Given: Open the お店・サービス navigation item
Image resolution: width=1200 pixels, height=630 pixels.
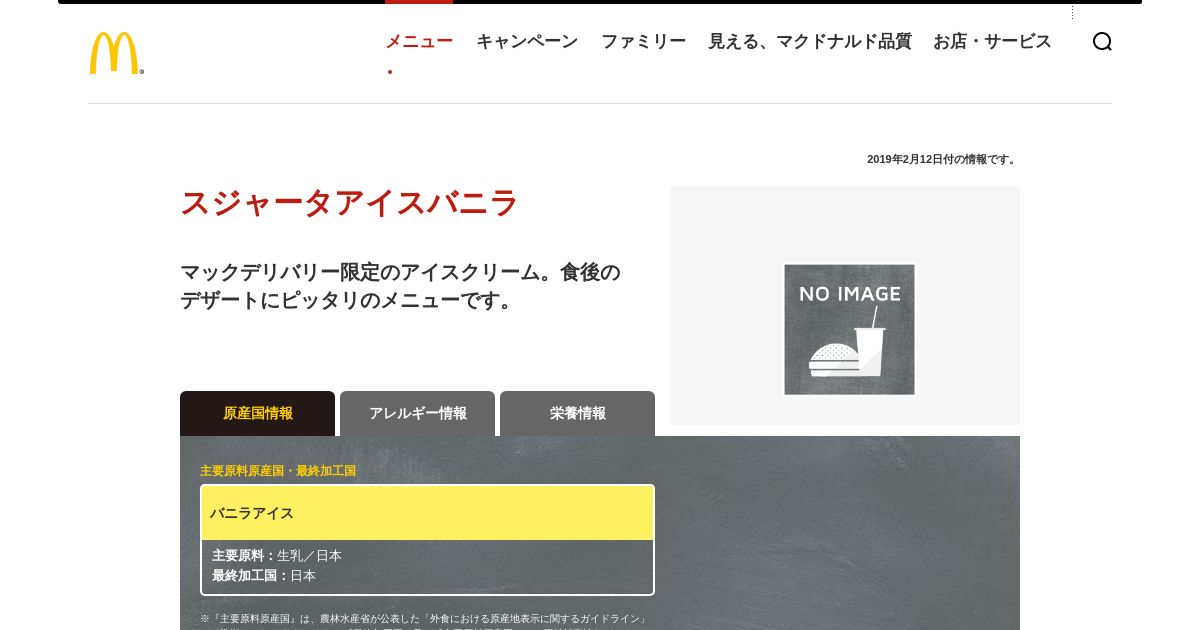Looking at the screenshot, I should point(992,41).
